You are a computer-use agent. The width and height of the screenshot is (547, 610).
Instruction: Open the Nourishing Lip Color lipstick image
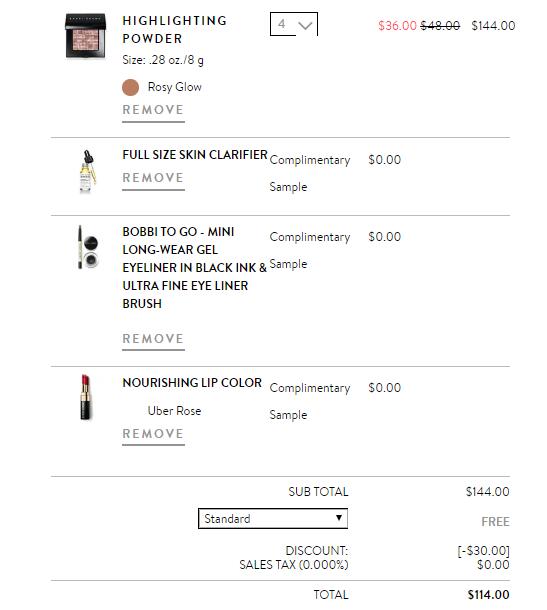click(x=85, y=397)
